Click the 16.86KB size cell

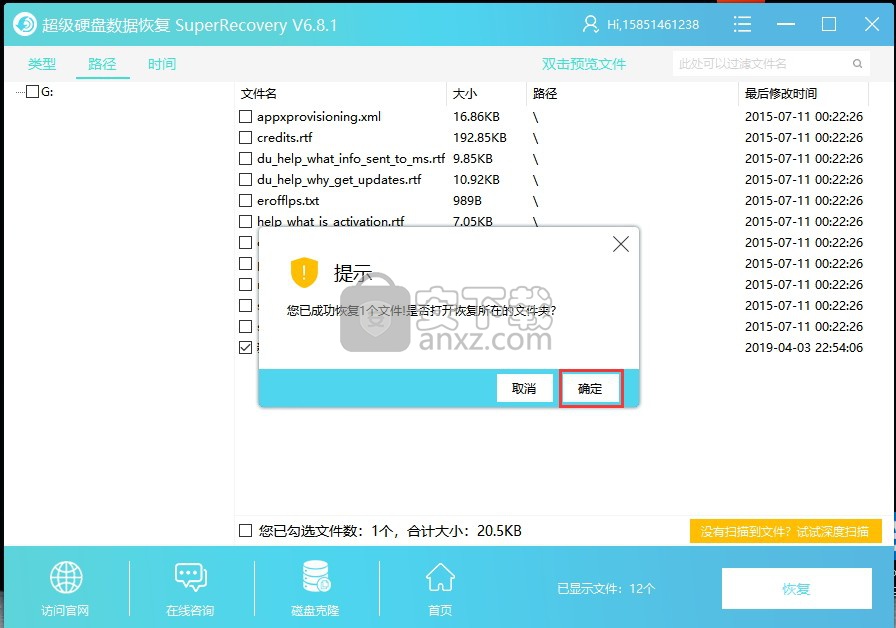tap(476, 117)
